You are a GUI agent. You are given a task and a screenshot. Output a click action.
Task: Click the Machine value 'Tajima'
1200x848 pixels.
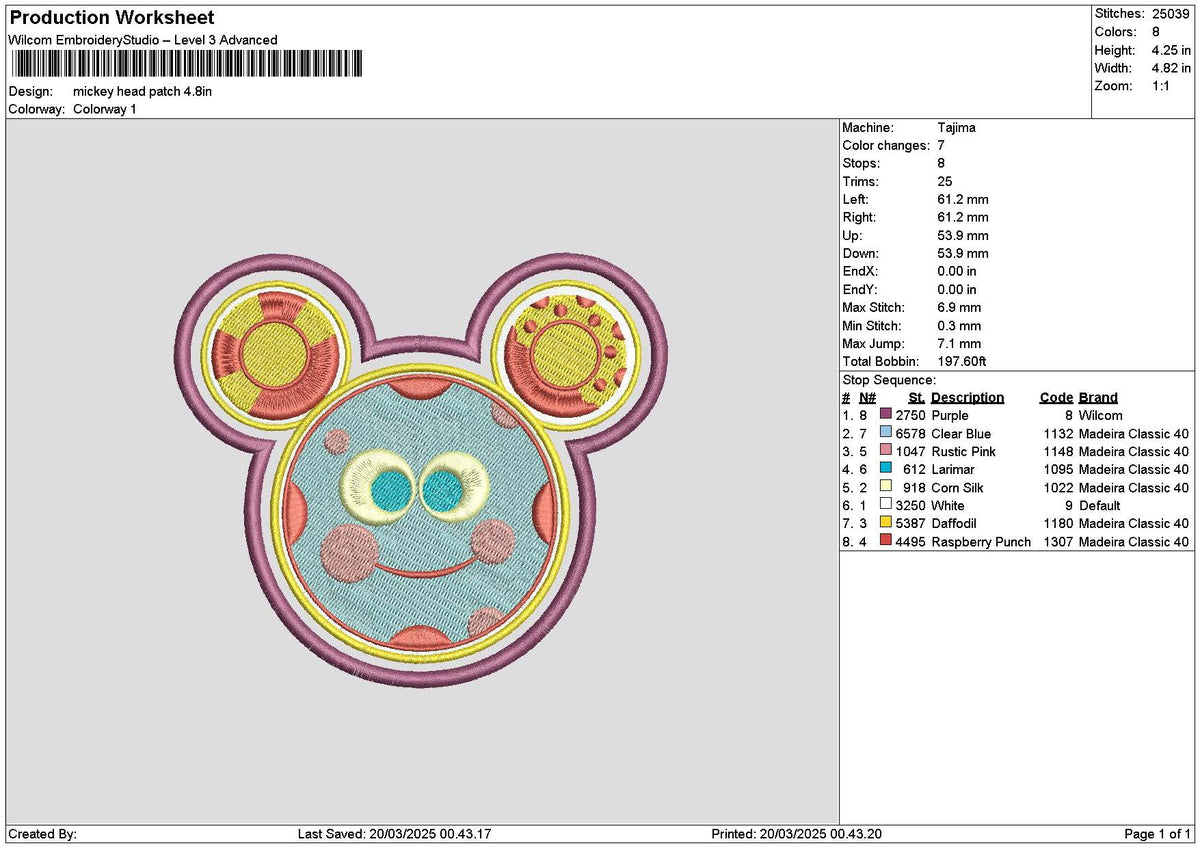click(x=957, y=127)
